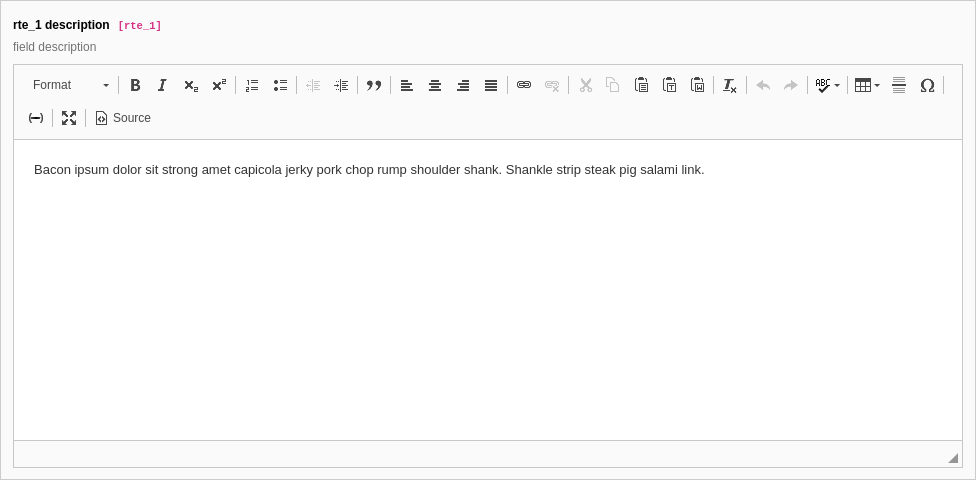This screenshot has width=976, height=480.
Task: Center align the paragraph
Action: click(x=435, y=85)
